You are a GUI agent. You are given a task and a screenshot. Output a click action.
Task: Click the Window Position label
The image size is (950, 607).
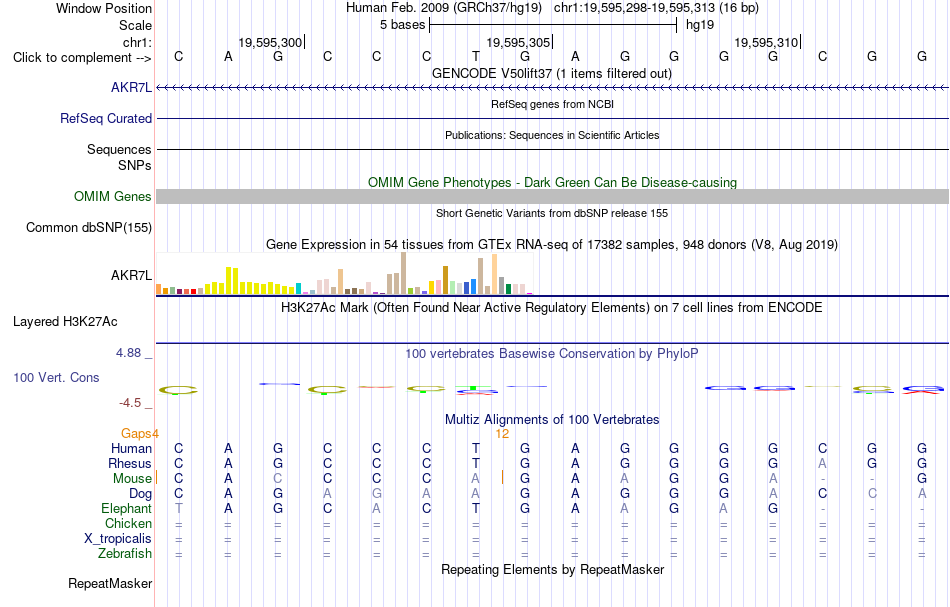click(x=104, y=8)
